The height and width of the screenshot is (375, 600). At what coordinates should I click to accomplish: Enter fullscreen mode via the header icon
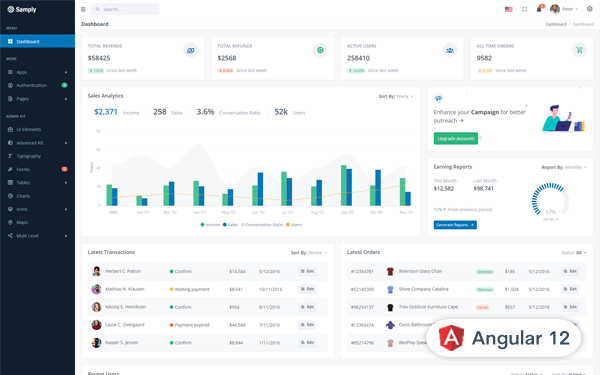tap(525, 9)
